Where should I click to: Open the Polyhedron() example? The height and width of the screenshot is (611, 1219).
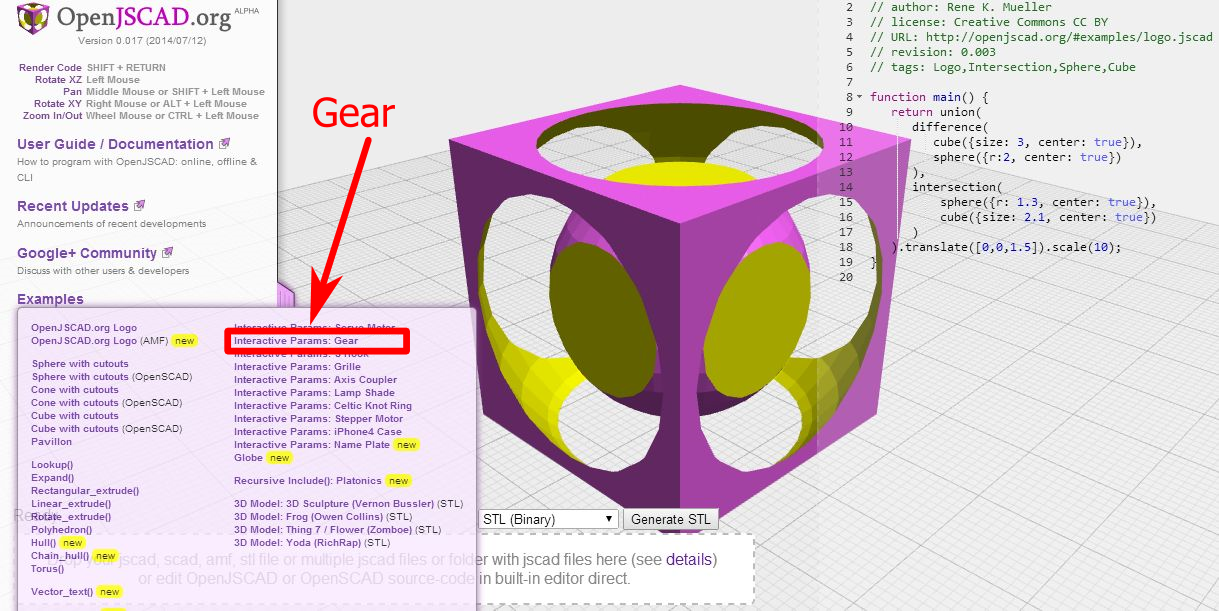[62, 530]
